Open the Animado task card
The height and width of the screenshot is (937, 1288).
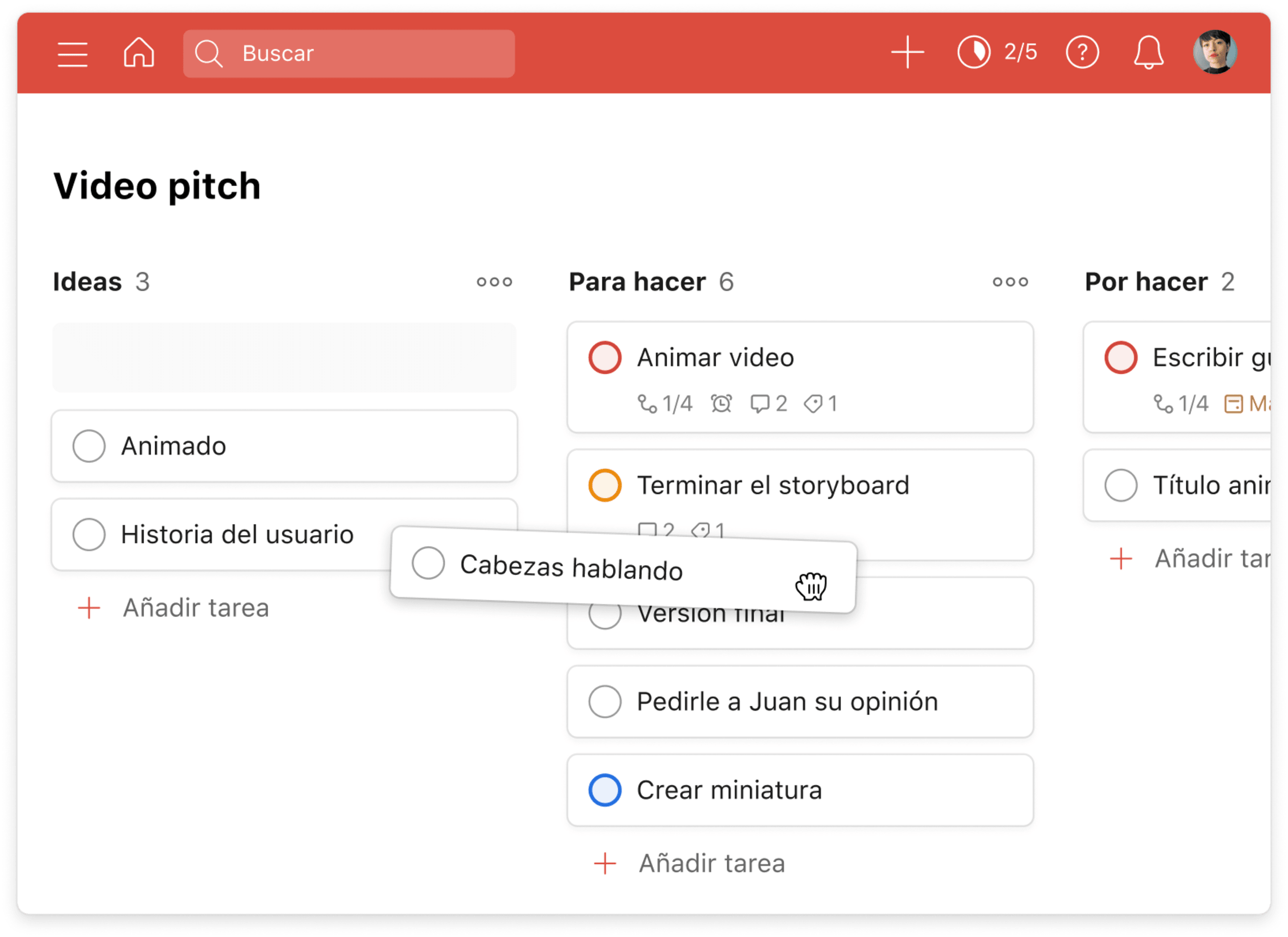click(284, 446)
